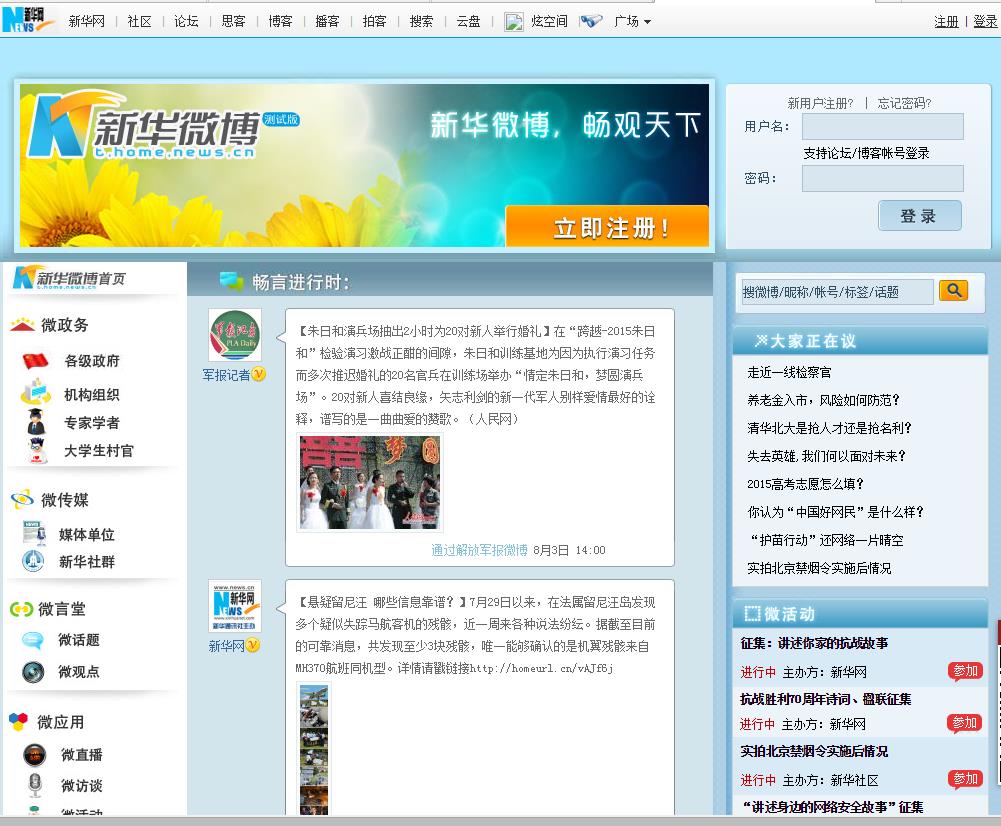
Task: Open 播客 in top navigation
Action: pos(327,21)
